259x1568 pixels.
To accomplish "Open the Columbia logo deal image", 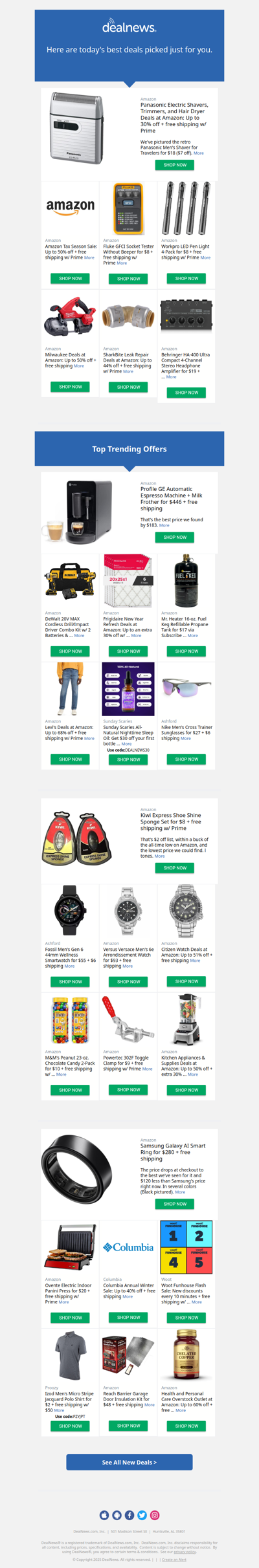I will [x=128, y=1247].
